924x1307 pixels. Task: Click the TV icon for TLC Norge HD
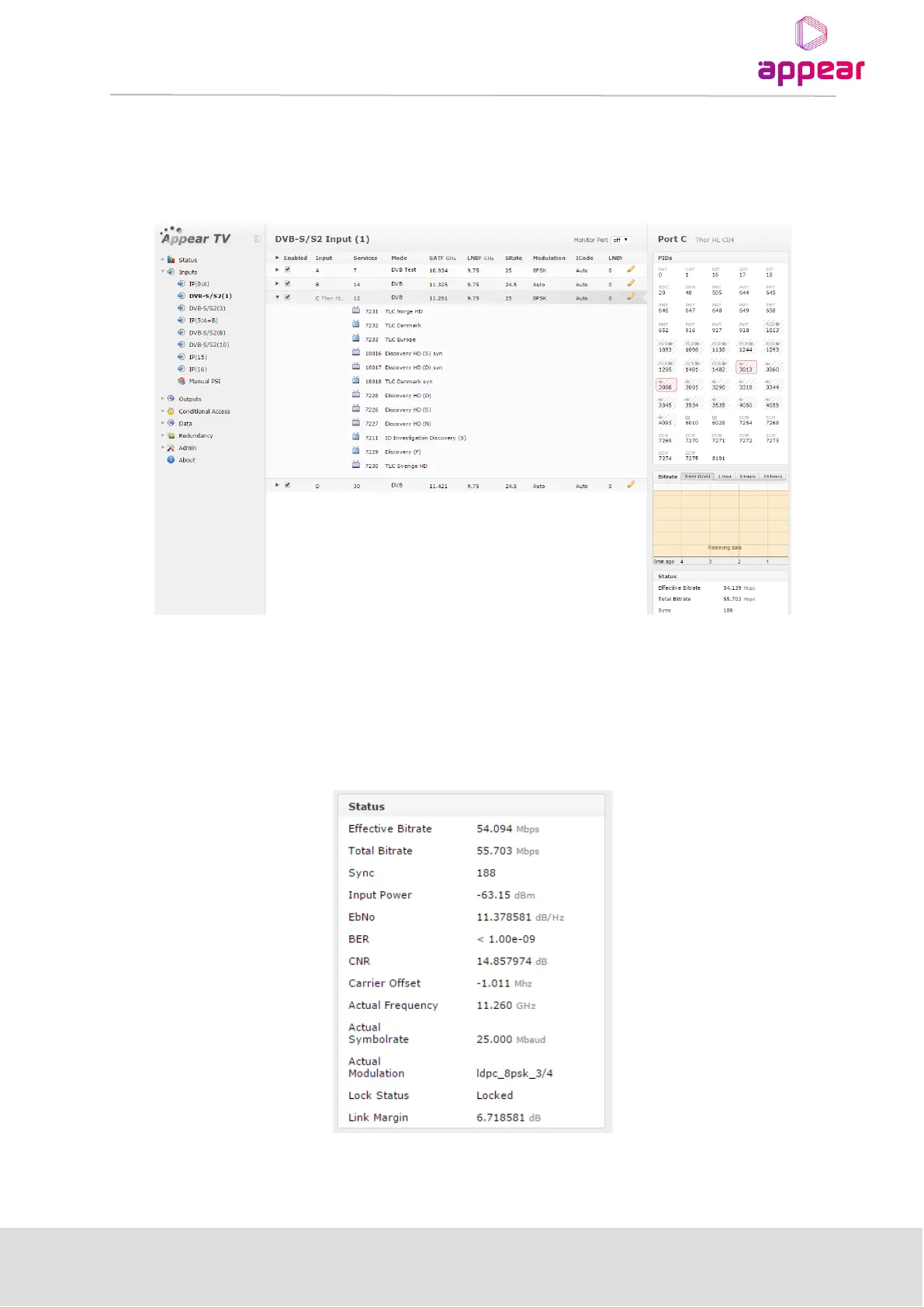[356, 310]
